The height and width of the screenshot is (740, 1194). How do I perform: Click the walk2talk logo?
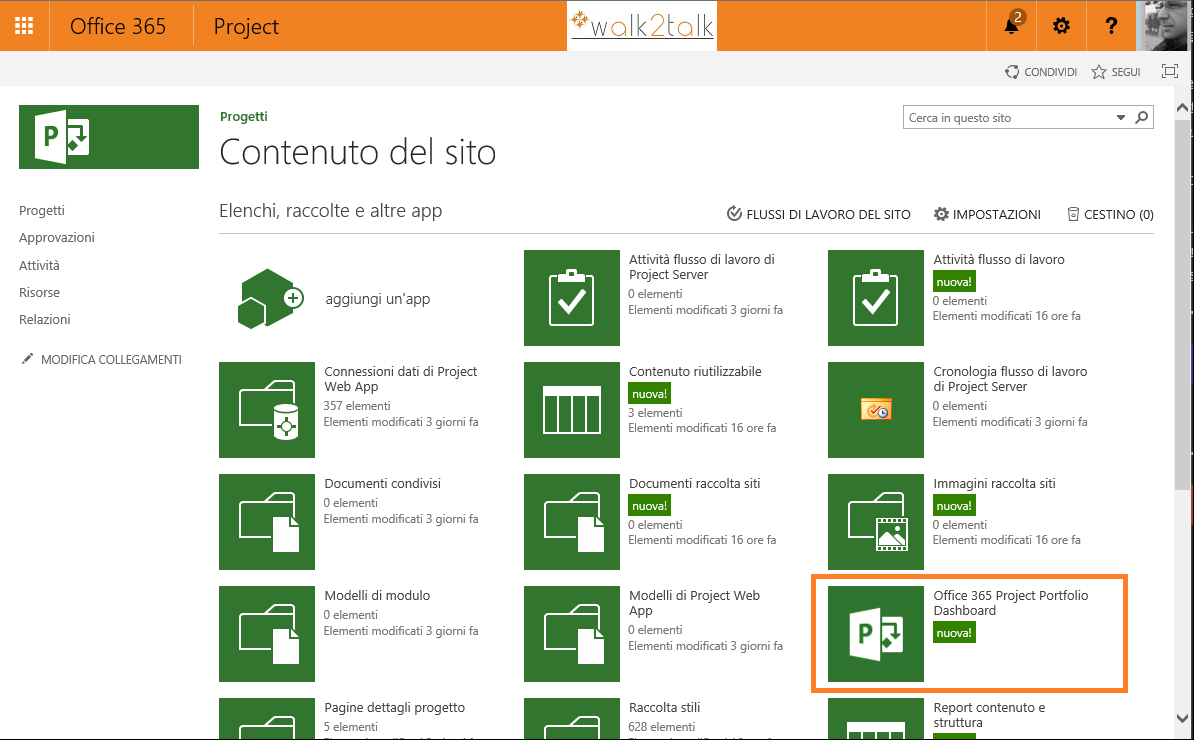pyautogui.click(x=642, y=26)
